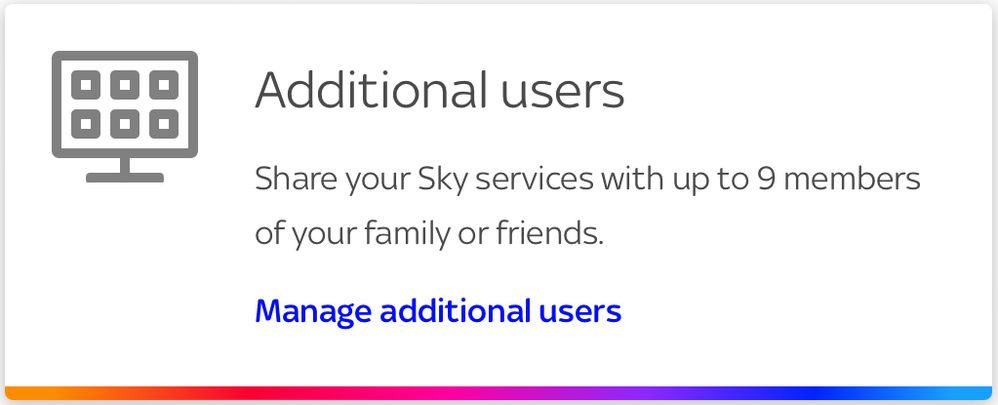Click the "of your family or friends." line
The width and height of the screenshot is (998, 405).
click(429, 236)
